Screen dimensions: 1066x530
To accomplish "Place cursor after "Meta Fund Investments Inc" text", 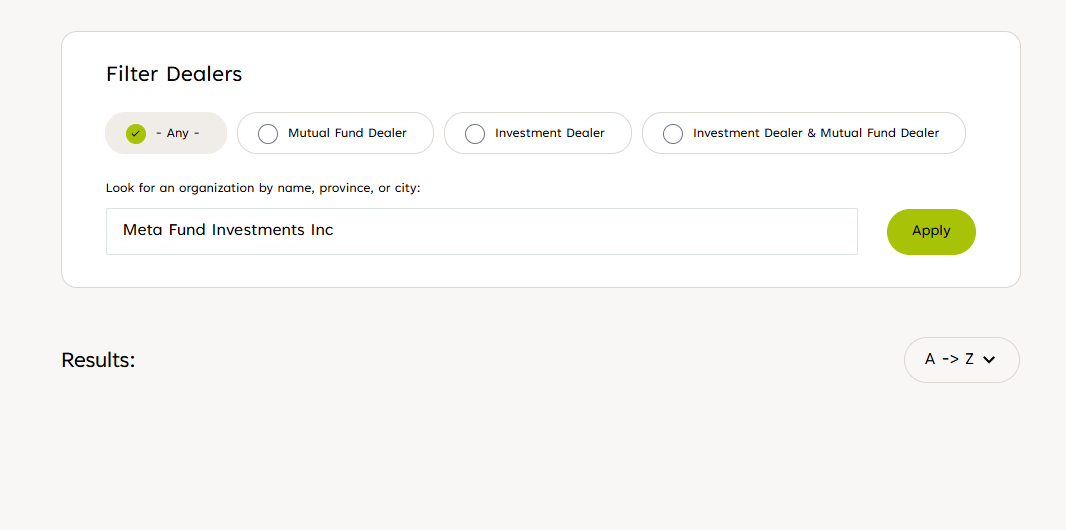I will click(x=336, y=231).
